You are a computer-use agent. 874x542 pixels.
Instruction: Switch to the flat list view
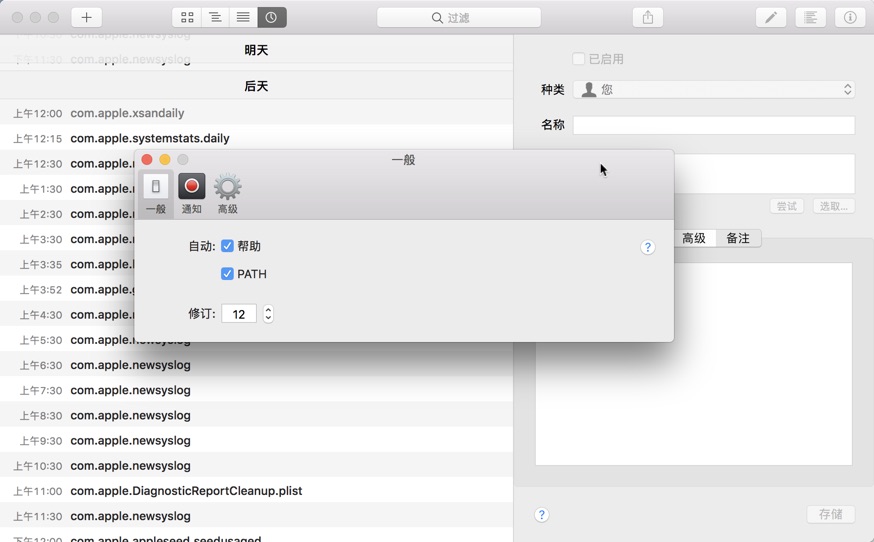[x=243, y=17]
